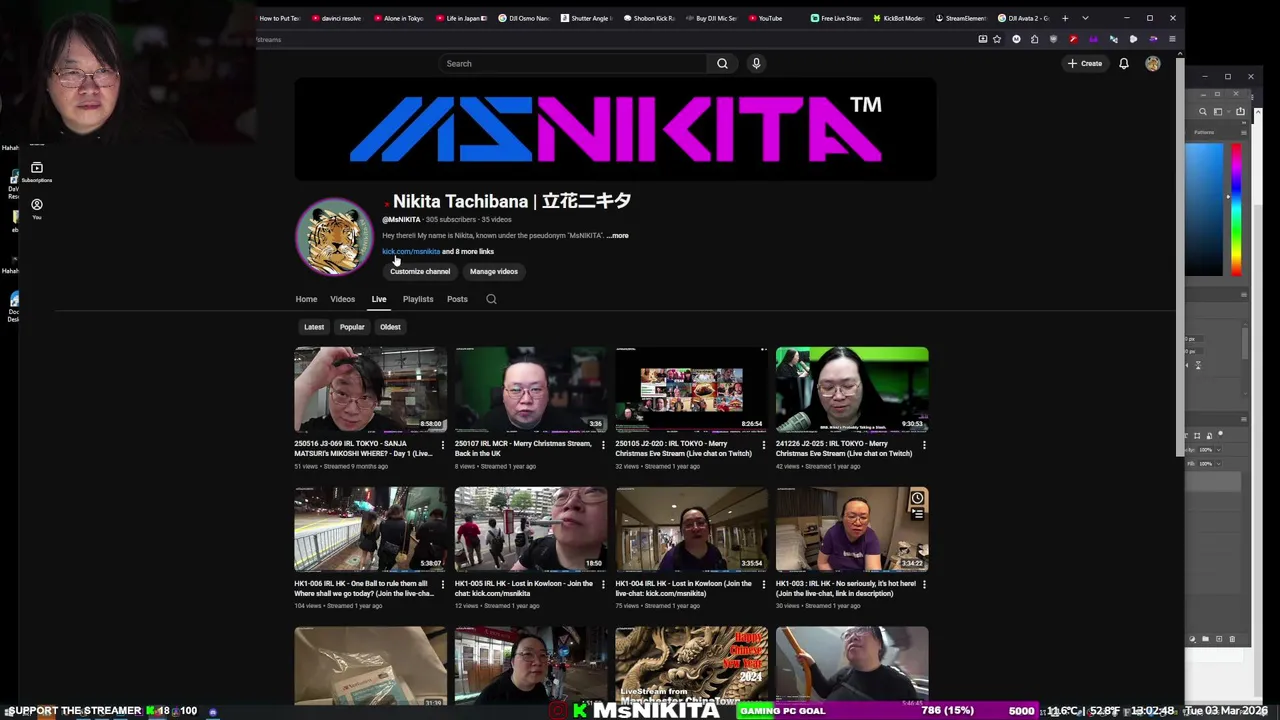Screen dimensions: 1280x720
Task: Open the Playlists tab
Action: pyautogui.click(x=418, y=299)
